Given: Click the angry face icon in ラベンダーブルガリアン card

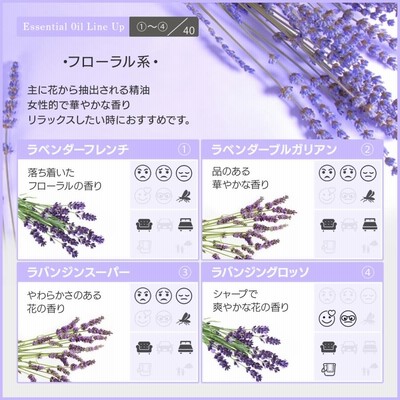Looking at the screenshot, I should (327, 174).
